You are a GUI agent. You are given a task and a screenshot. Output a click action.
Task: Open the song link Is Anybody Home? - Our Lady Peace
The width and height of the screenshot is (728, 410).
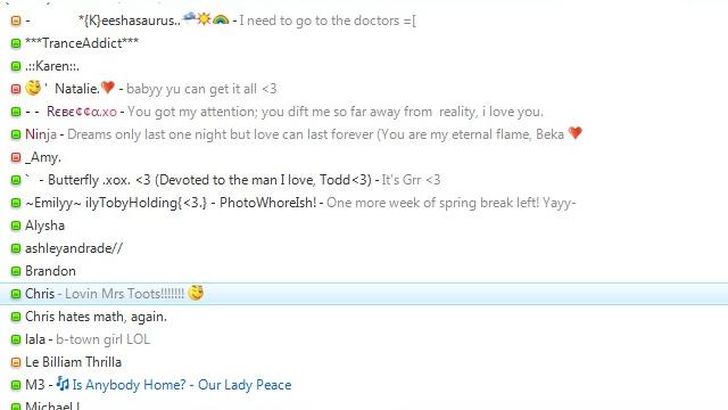click(182, 385)
